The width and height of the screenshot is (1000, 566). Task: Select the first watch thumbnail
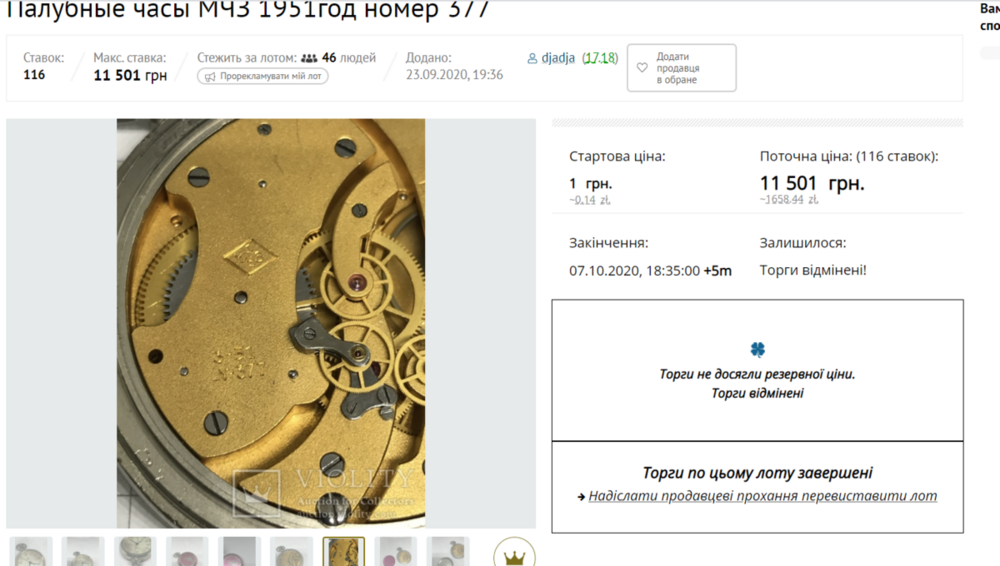(31, 551)
